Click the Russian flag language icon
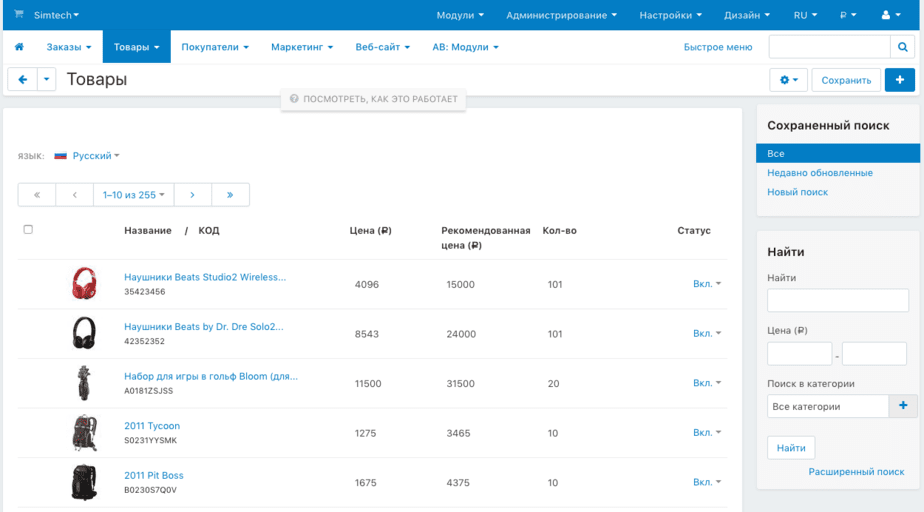 point(60,156)
